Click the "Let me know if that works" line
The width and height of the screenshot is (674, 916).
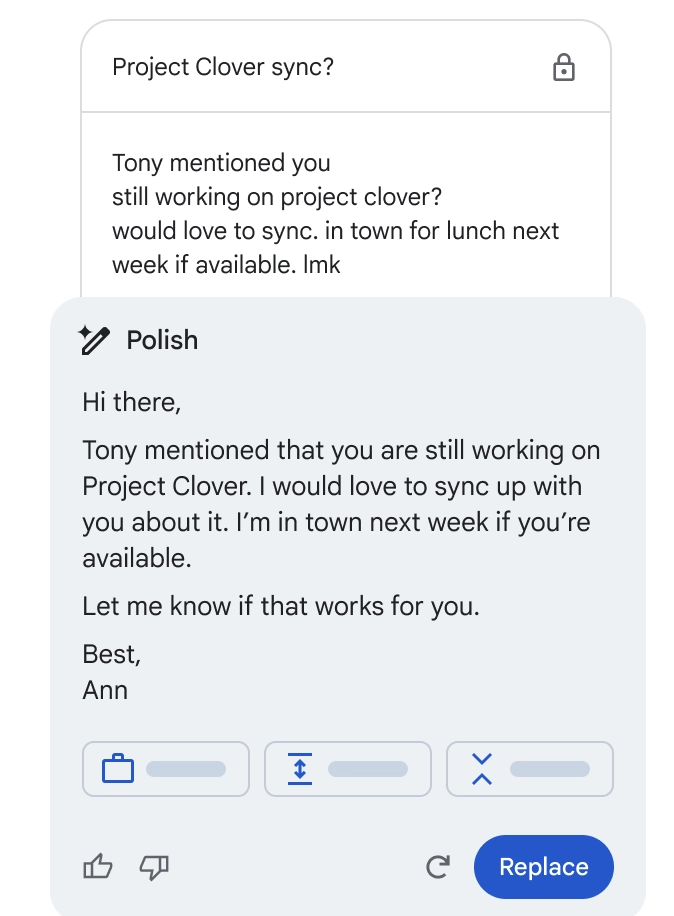click(x=281, y=606)
